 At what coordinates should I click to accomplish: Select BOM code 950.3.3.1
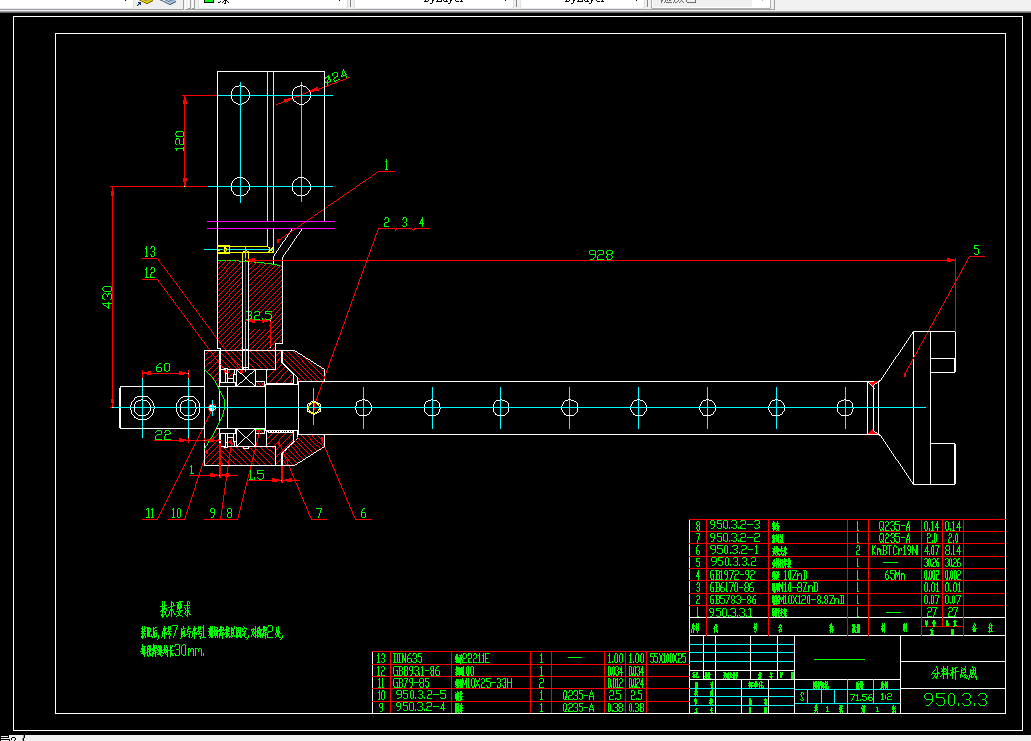point(731,612)
